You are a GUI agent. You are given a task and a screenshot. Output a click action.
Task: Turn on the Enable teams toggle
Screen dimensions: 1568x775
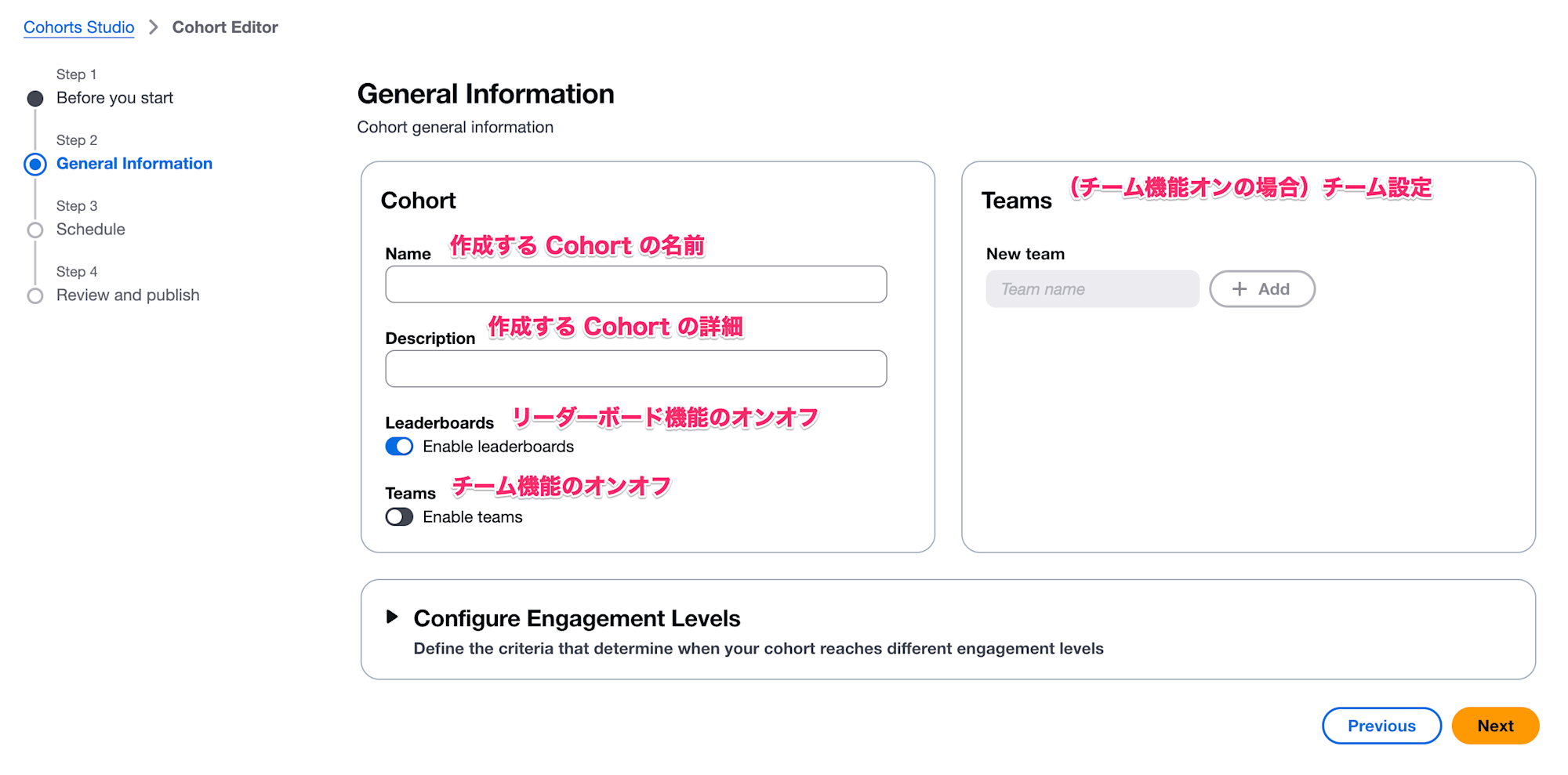pyautogui.click(x=399, y=517)
